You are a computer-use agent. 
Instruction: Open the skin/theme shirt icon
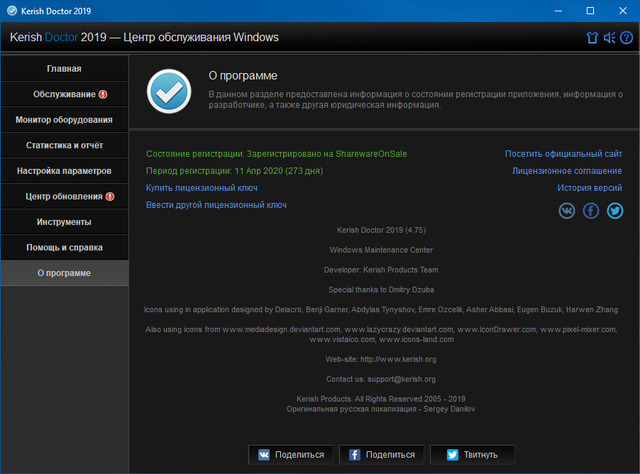[592, 38]
